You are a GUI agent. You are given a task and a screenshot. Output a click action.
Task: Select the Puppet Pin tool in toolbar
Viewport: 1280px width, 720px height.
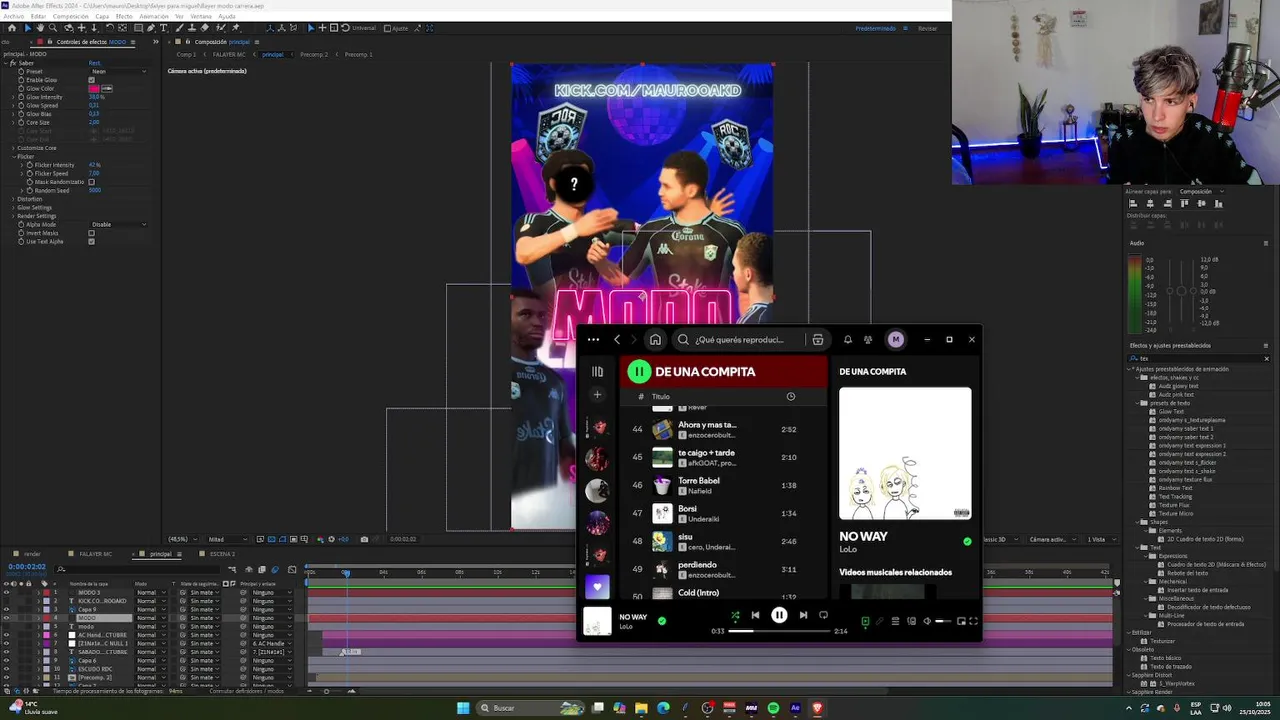pyautogui.click(x=235, y=28)
